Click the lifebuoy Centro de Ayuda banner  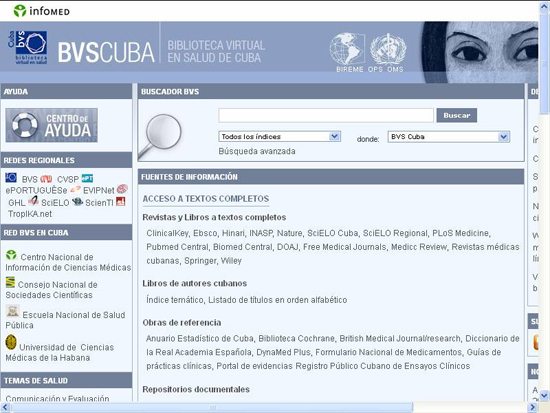(x=52, y=125)
